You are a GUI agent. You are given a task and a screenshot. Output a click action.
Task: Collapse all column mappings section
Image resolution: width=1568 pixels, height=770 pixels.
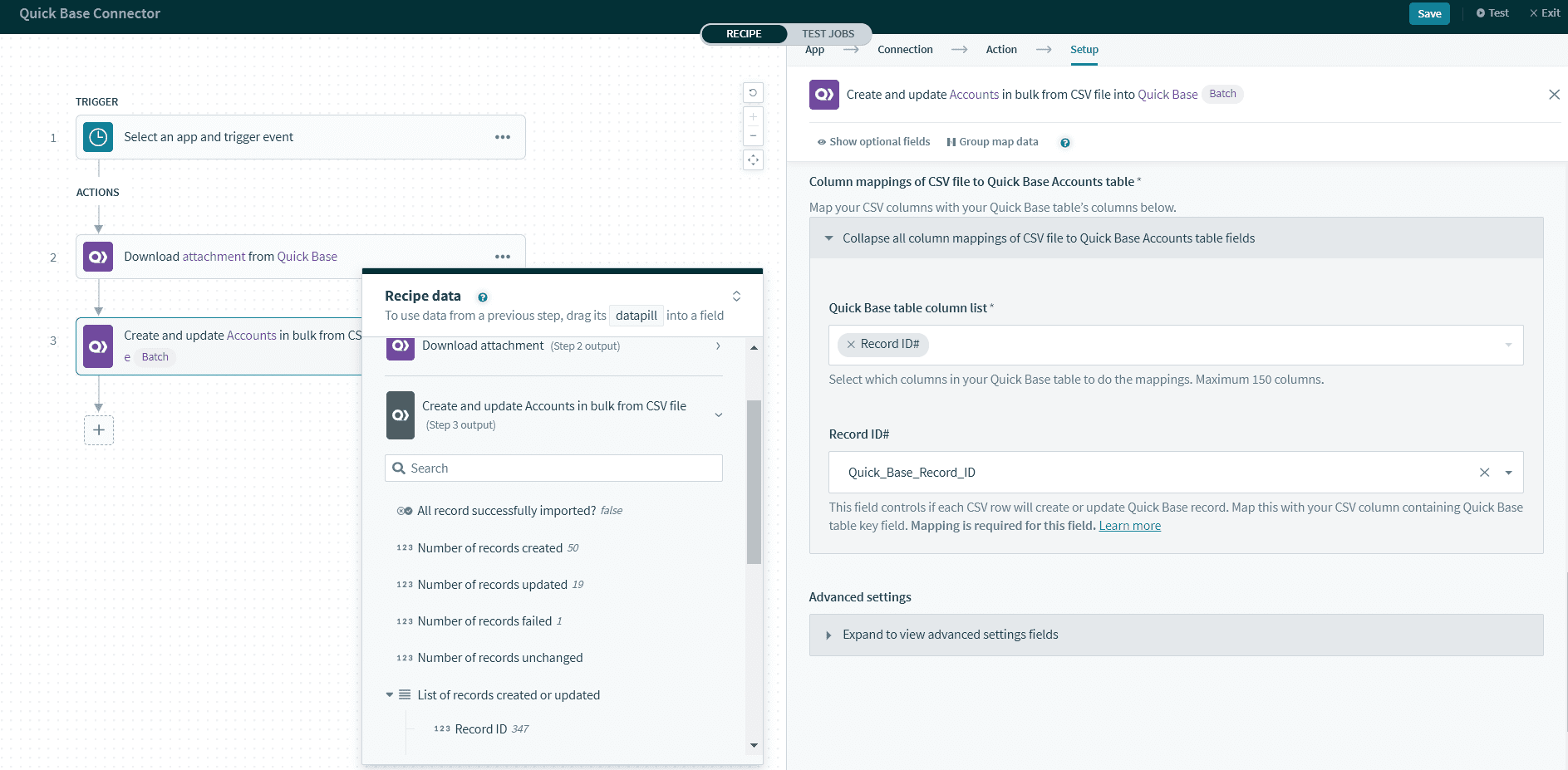[1048, 238]
